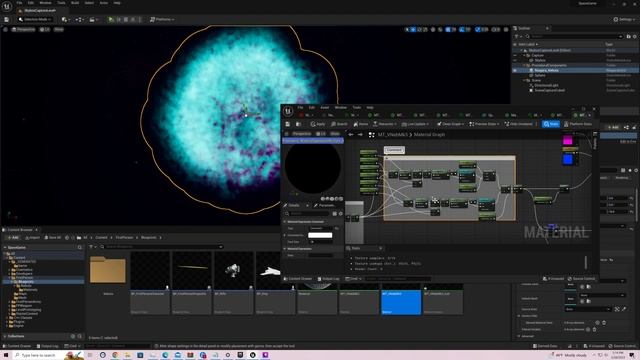Click Add button in Content Browser

pos(12,238)
